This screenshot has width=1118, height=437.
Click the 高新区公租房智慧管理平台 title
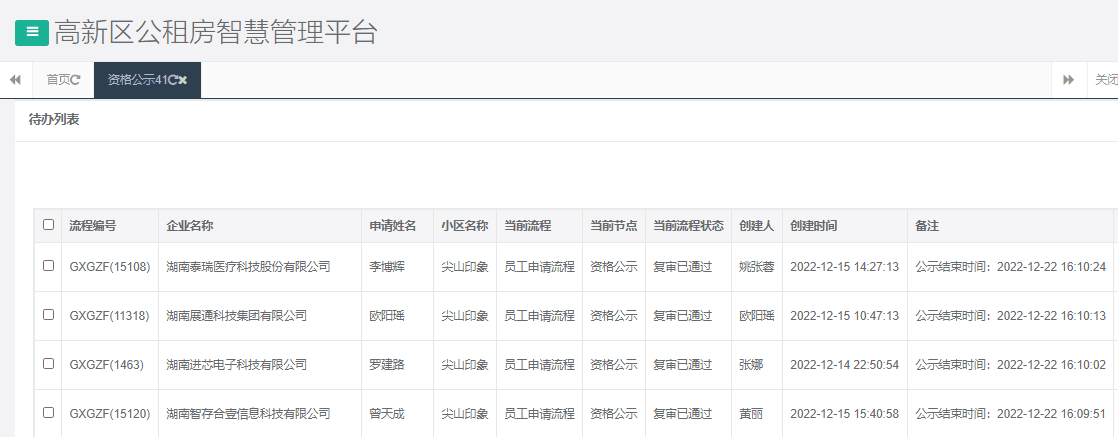coord(215,33)
